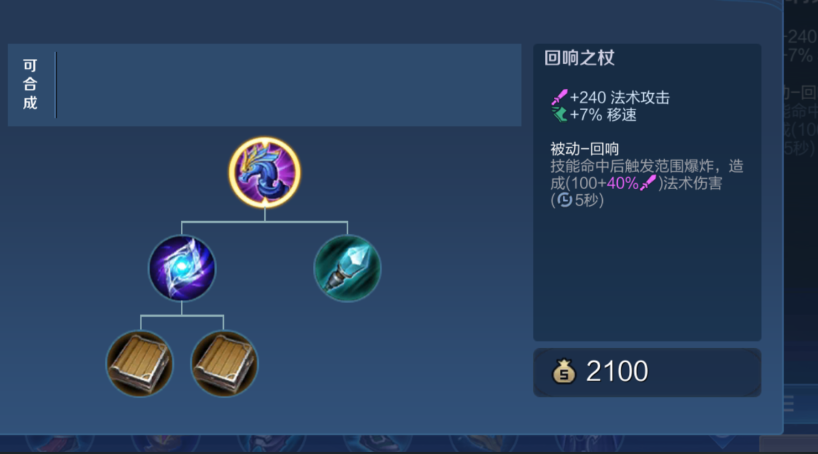Image resolution: width=818 pixels, height=454 pixels.
Task: Select the 回响之杖 item title
Action: [580, 58]
